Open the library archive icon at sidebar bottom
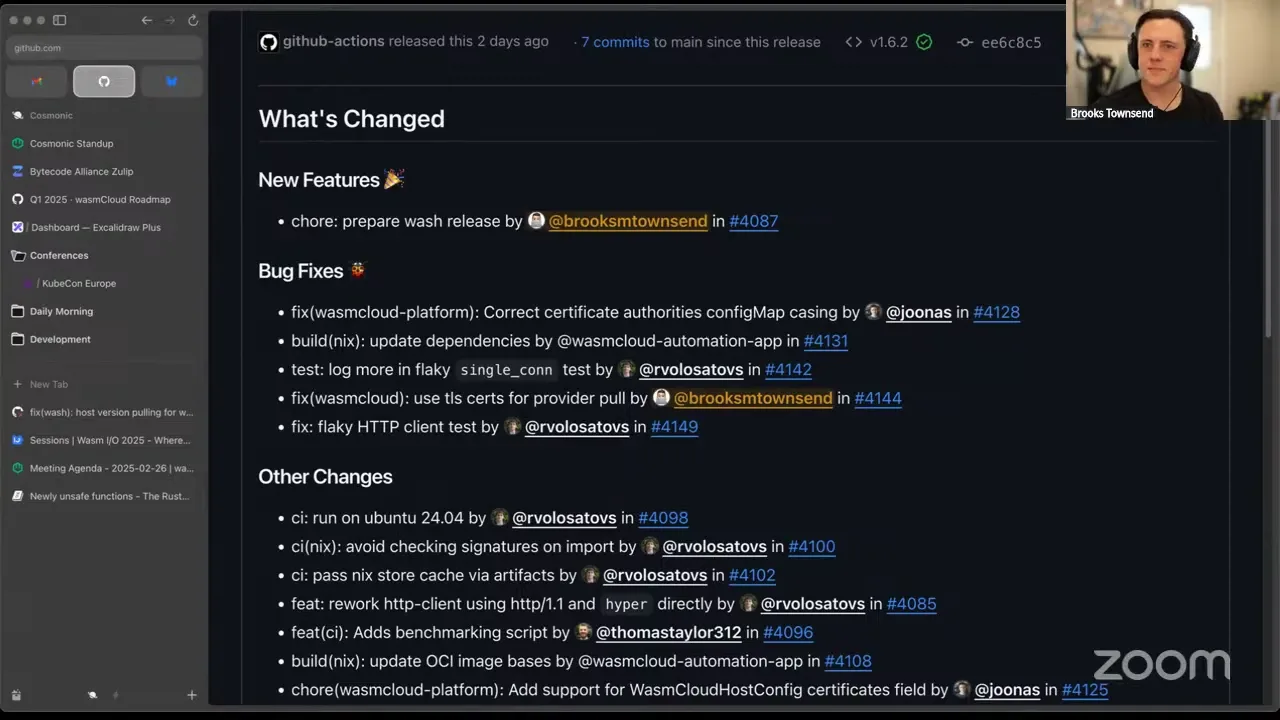 (x=16, y=695)
